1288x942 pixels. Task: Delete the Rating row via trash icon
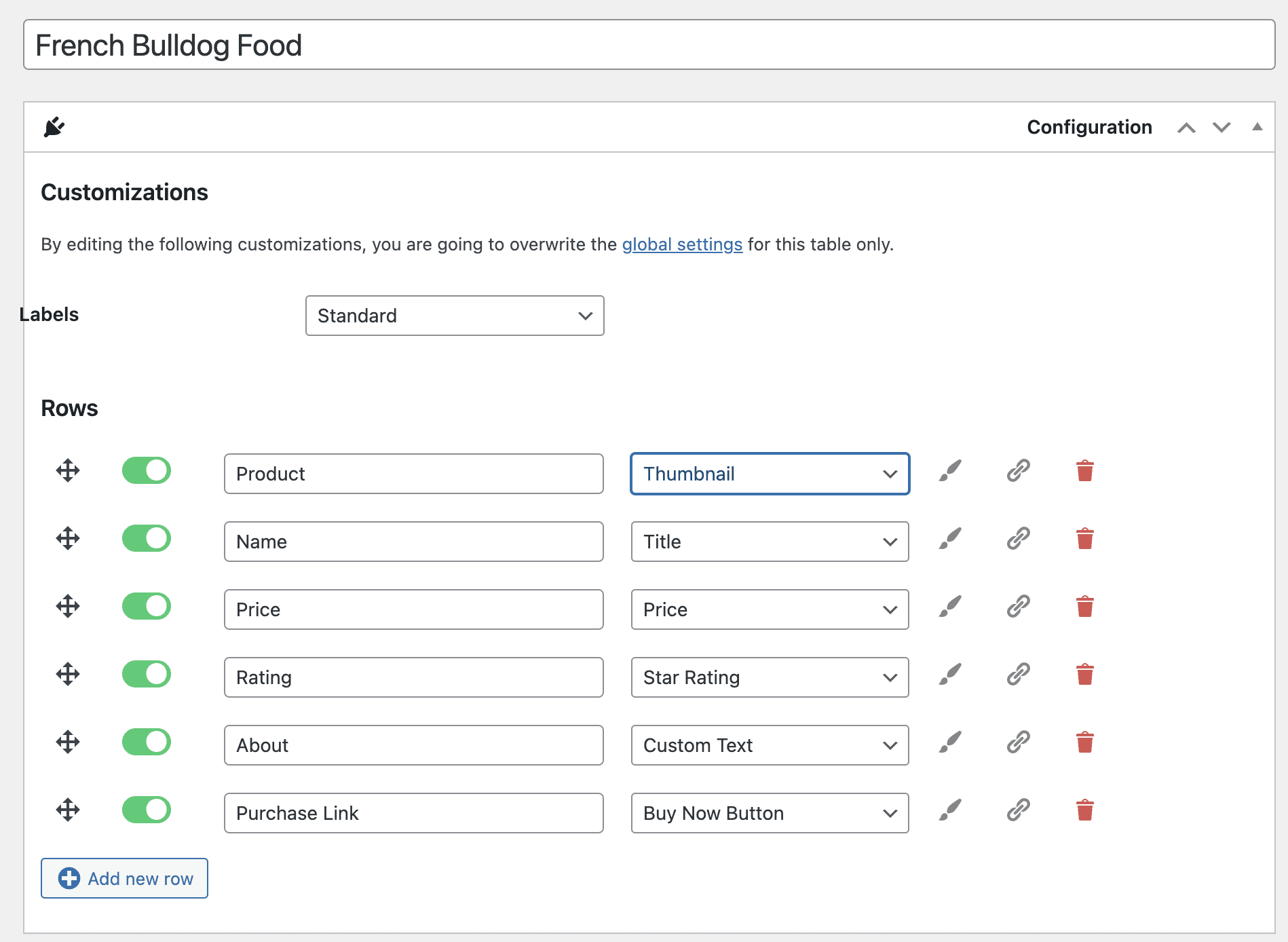pyautogui.click(x=1084, y=674)
